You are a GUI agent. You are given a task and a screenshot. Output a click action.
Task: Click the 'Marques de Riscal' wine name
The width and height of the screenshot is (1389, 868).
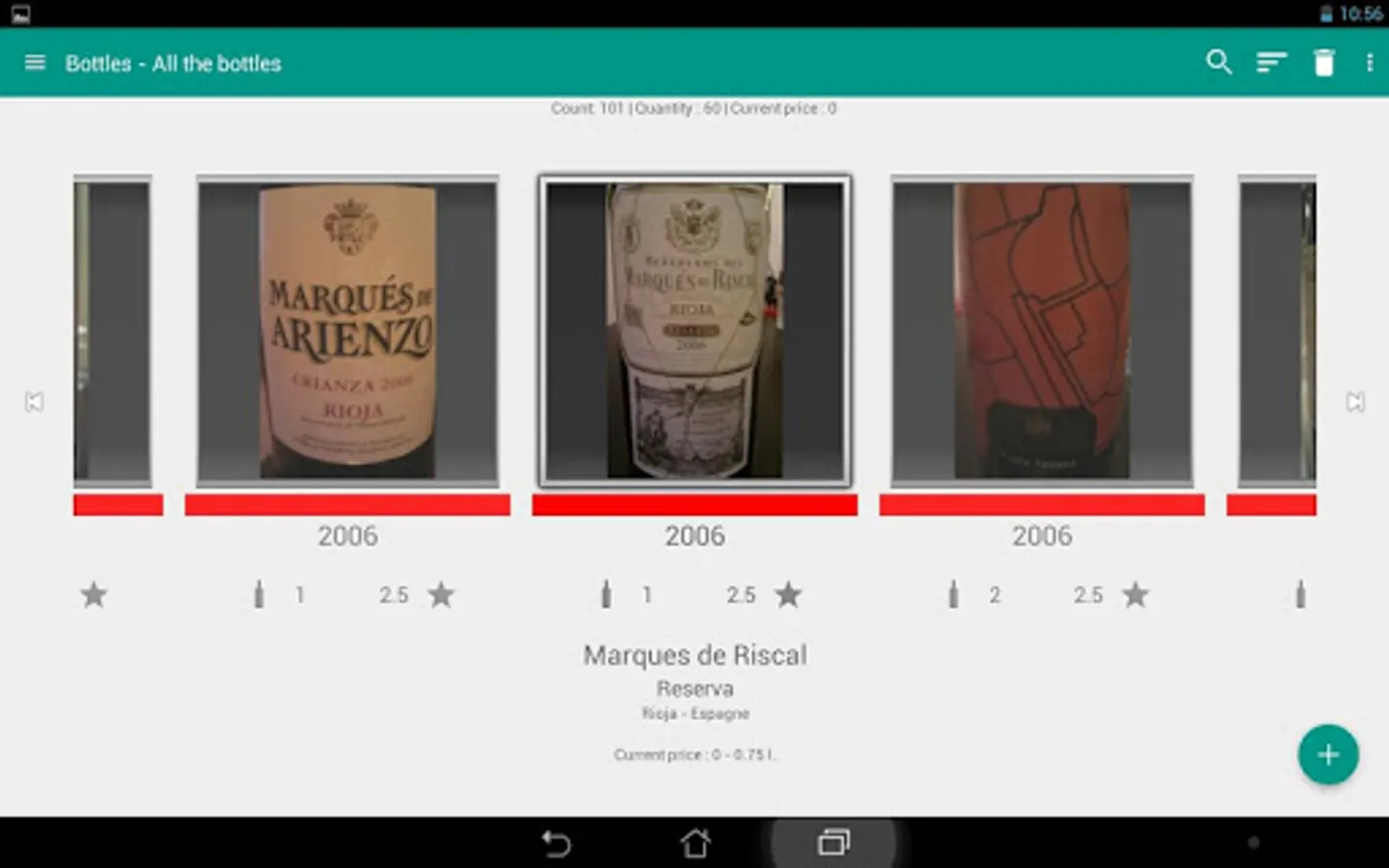694,655
